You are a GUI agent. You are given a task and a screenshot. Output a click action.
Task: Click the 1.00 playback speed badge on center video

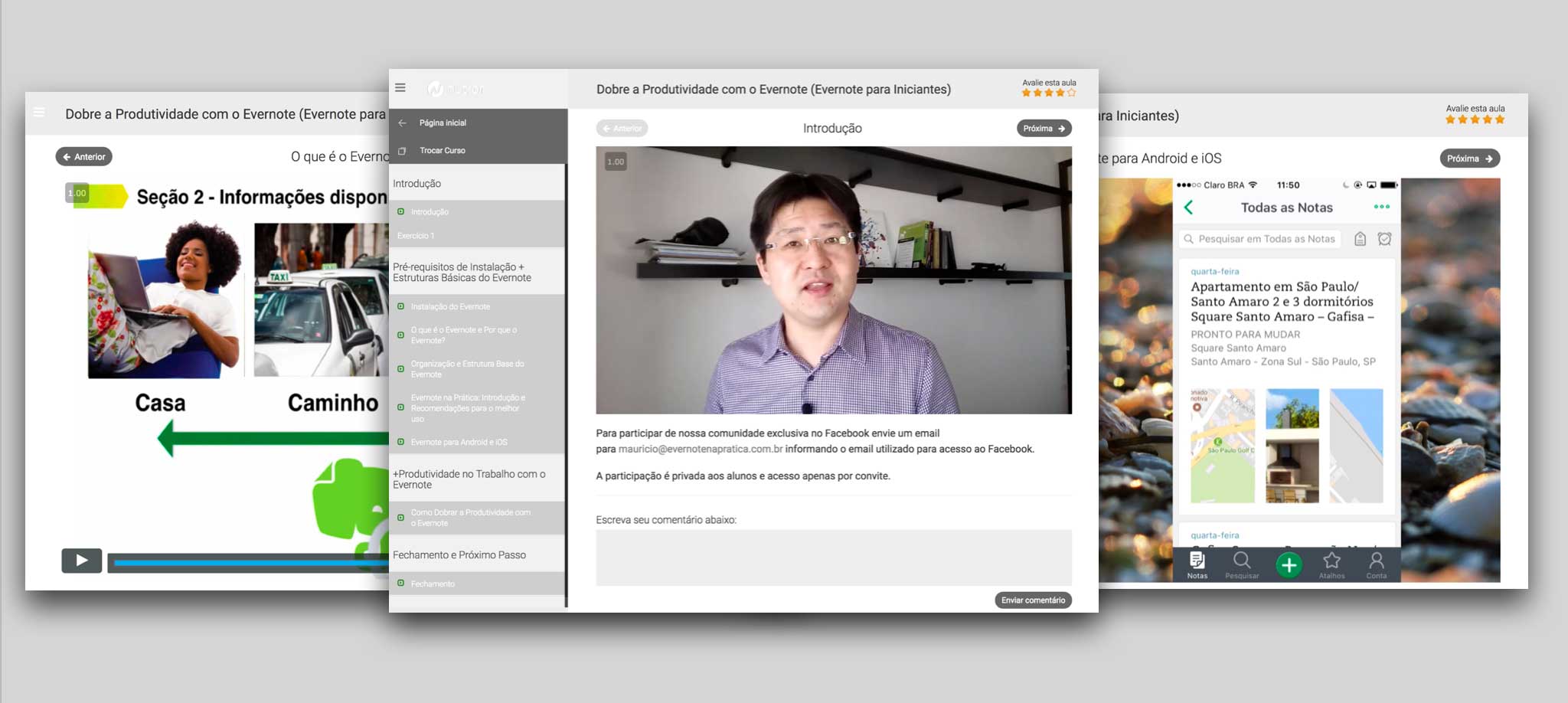click(x=616, y=162)
